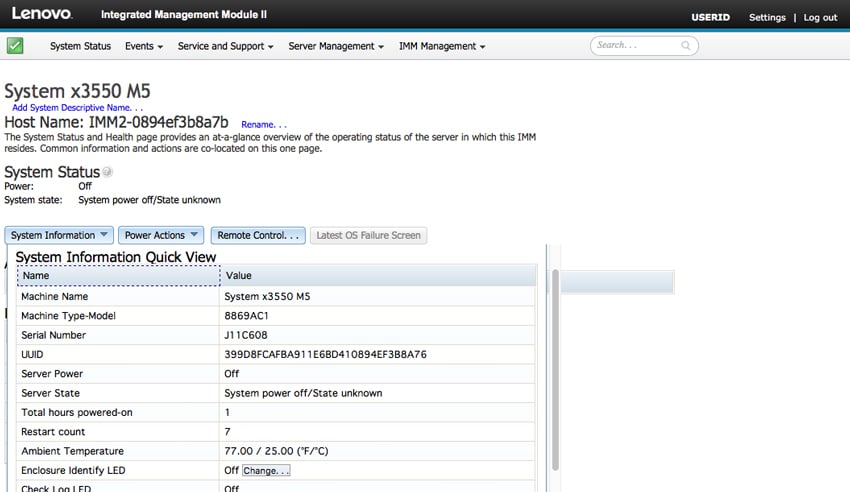Click the Rename host name link
The image size is (850, 492).
click(x=264, y=125)
